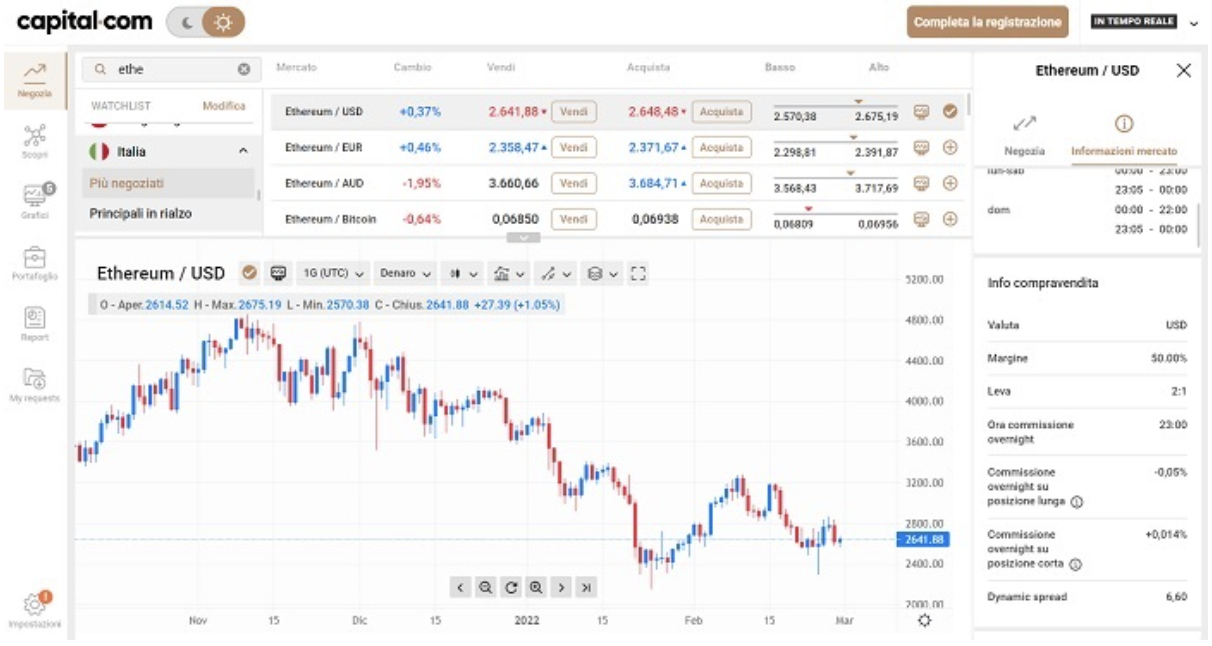
Task: Open the Grafici sidebar section
Action: point(35,200)
